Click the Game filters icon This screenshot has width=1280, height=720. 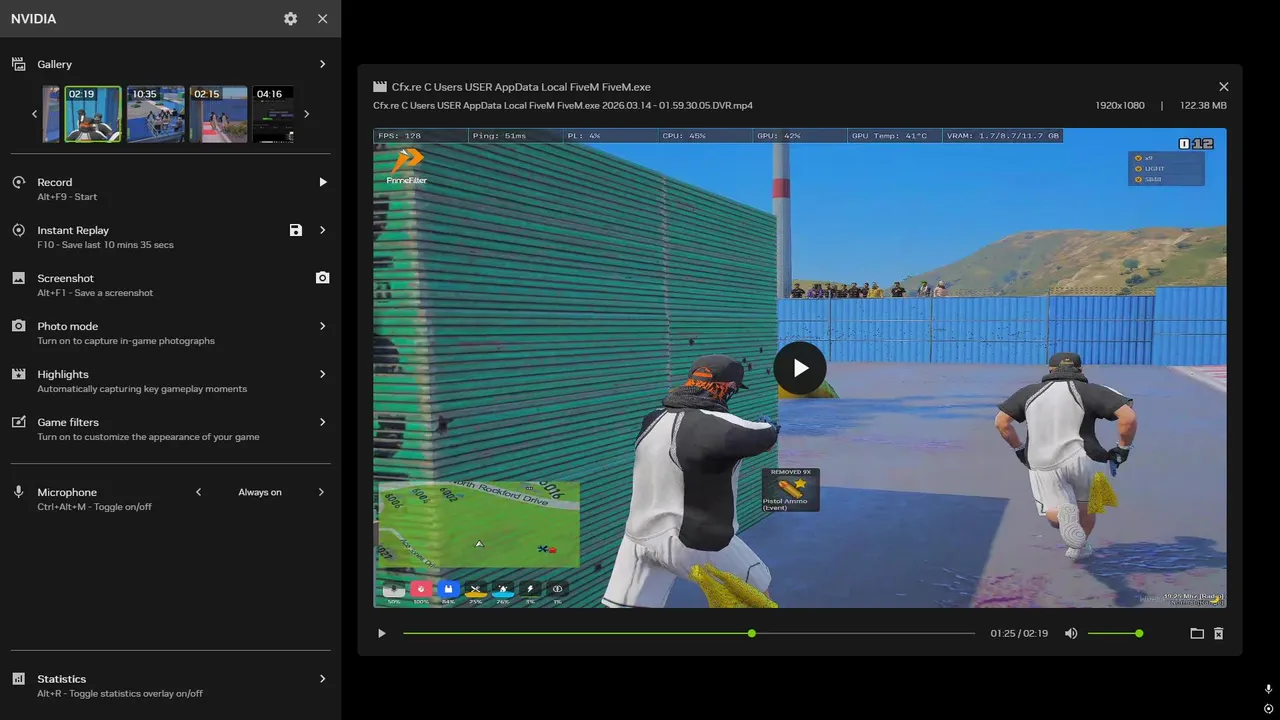pyautogui.click(x=18, y=422)
